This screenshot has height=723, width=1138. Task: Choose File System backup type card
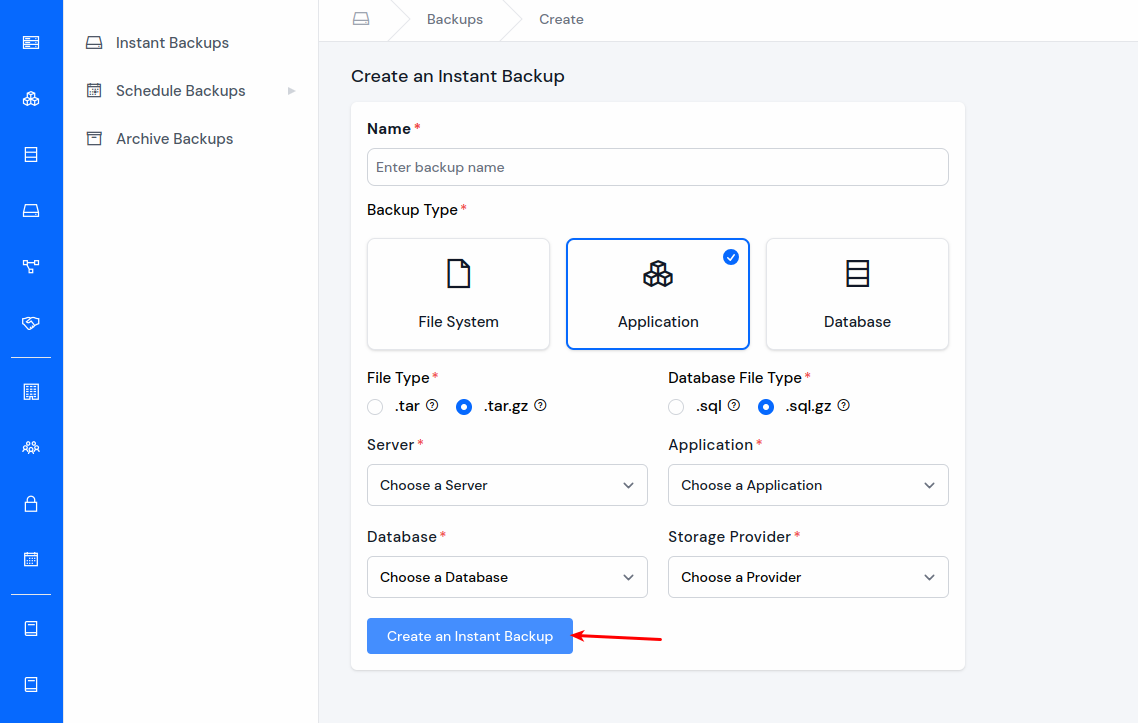point(458,294)
